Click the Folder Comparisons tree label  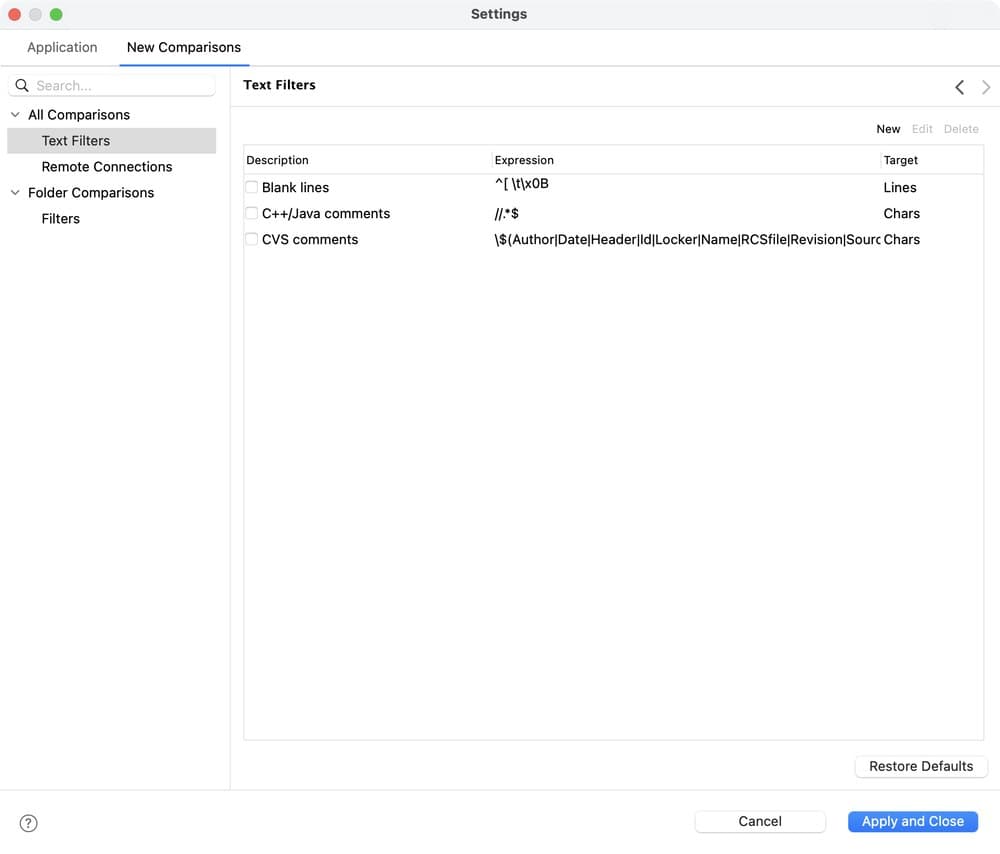(x=91, y=193)
